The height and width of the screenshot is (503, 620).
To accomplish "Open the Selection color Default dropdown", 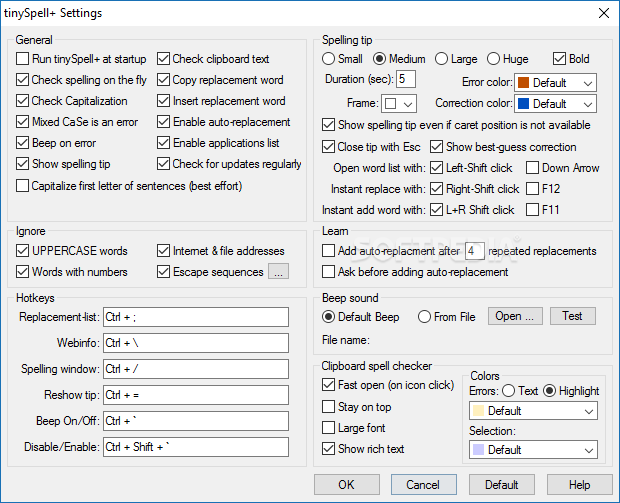I will 533,450.
